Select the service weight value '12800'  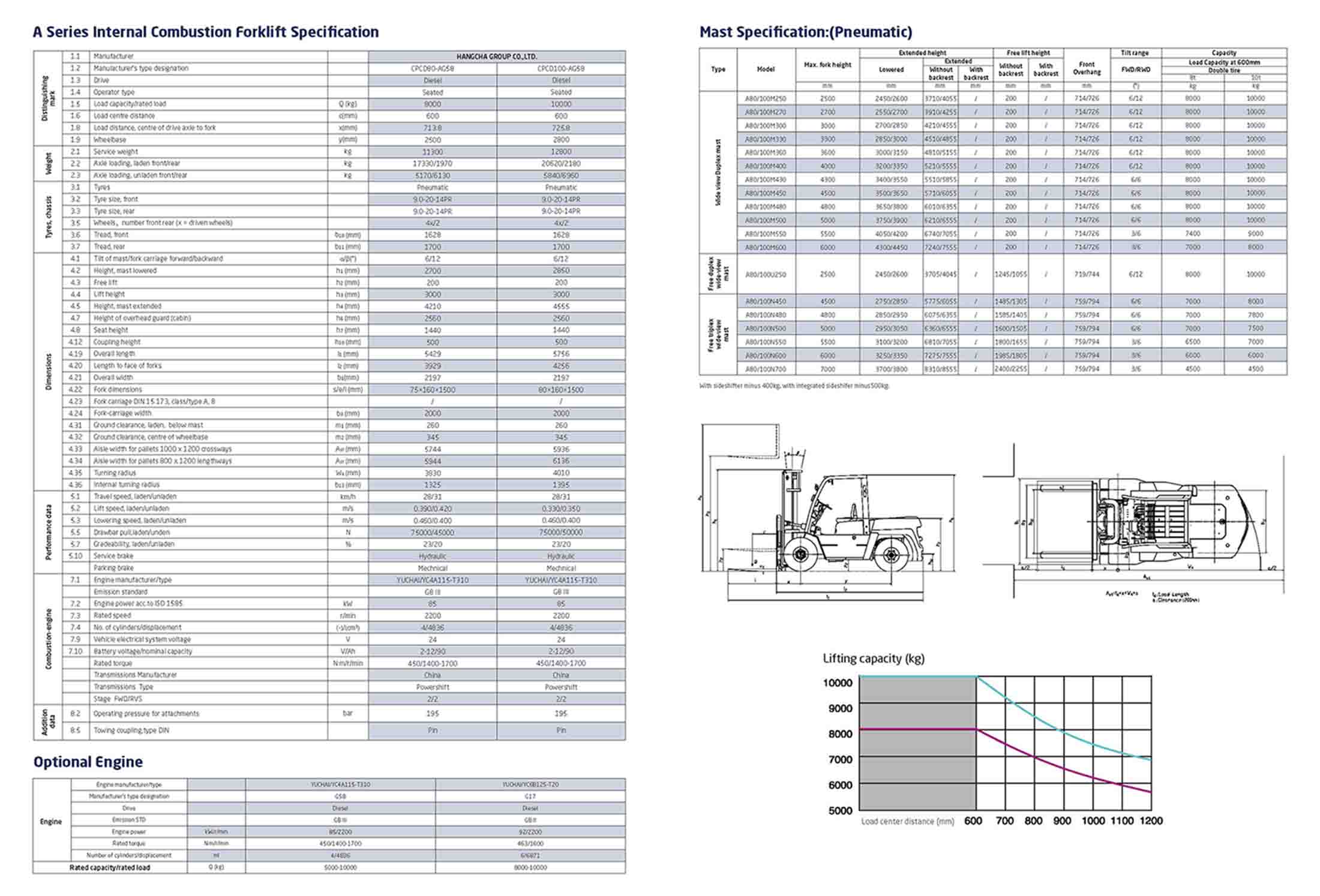tap(561, 152)
